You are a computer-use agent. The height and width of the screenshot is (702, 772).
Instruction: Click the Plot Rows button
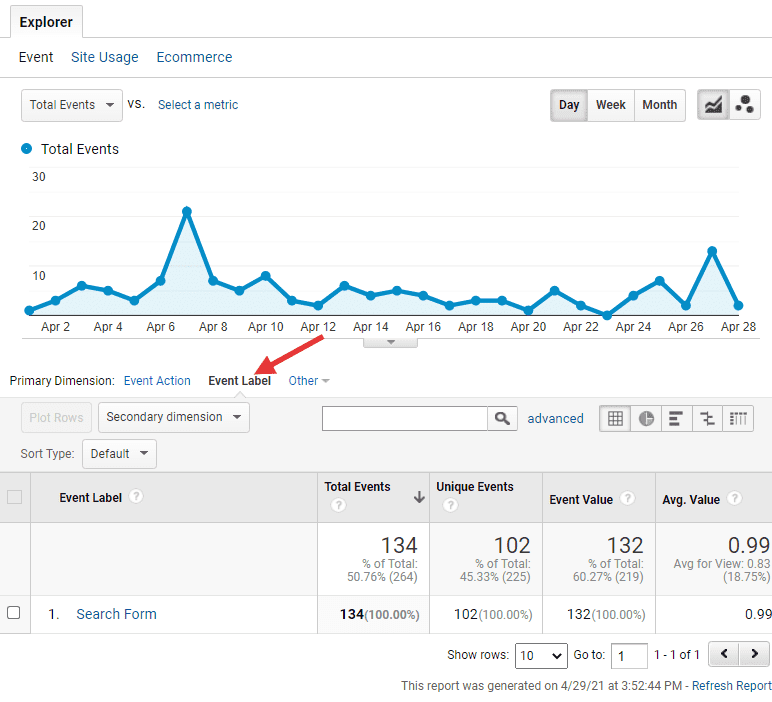[x=56, y=417]
